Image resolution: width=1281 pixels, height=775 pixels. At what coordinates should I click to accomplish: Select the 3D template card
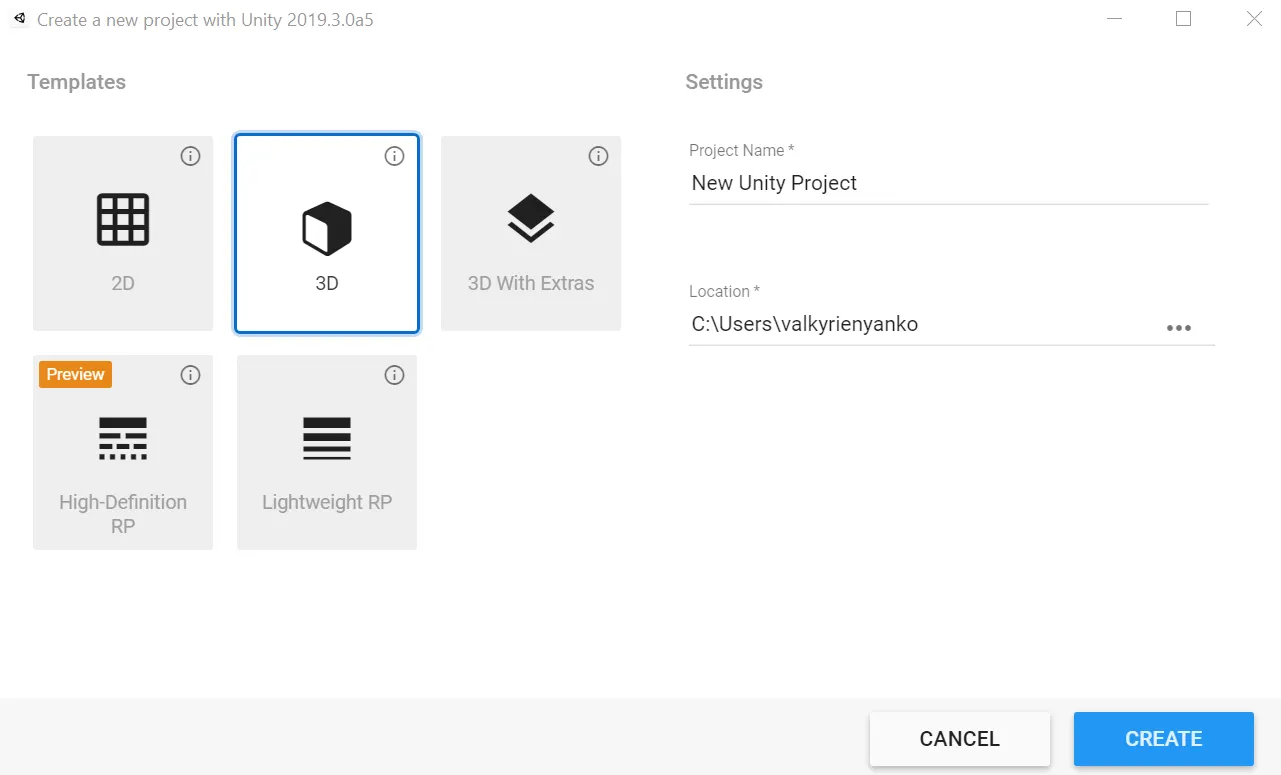click(x=327, y=233)
